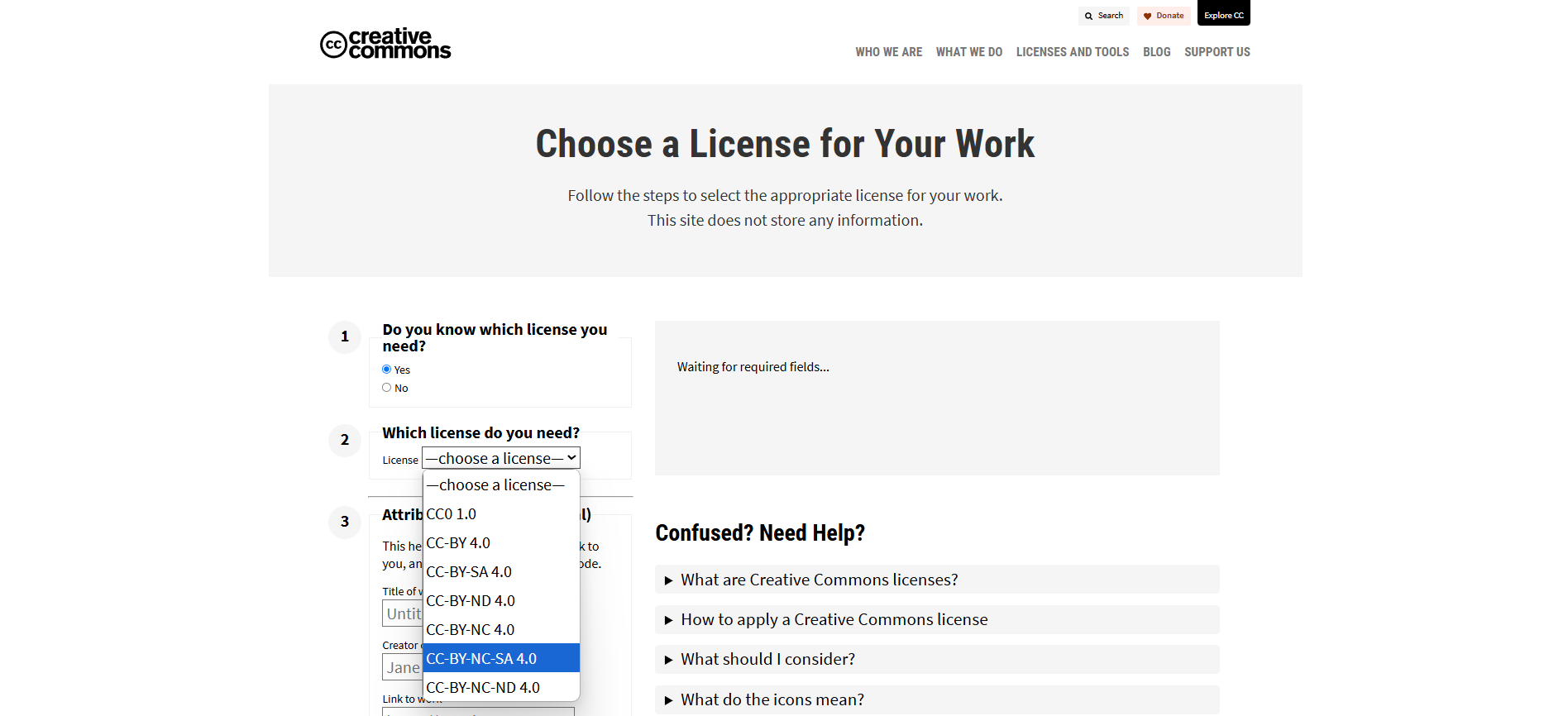This screenshot has width=1568, height=716.
Task: Click the Title of work input field
Action: pyautogui.click(x=403, y=613)
